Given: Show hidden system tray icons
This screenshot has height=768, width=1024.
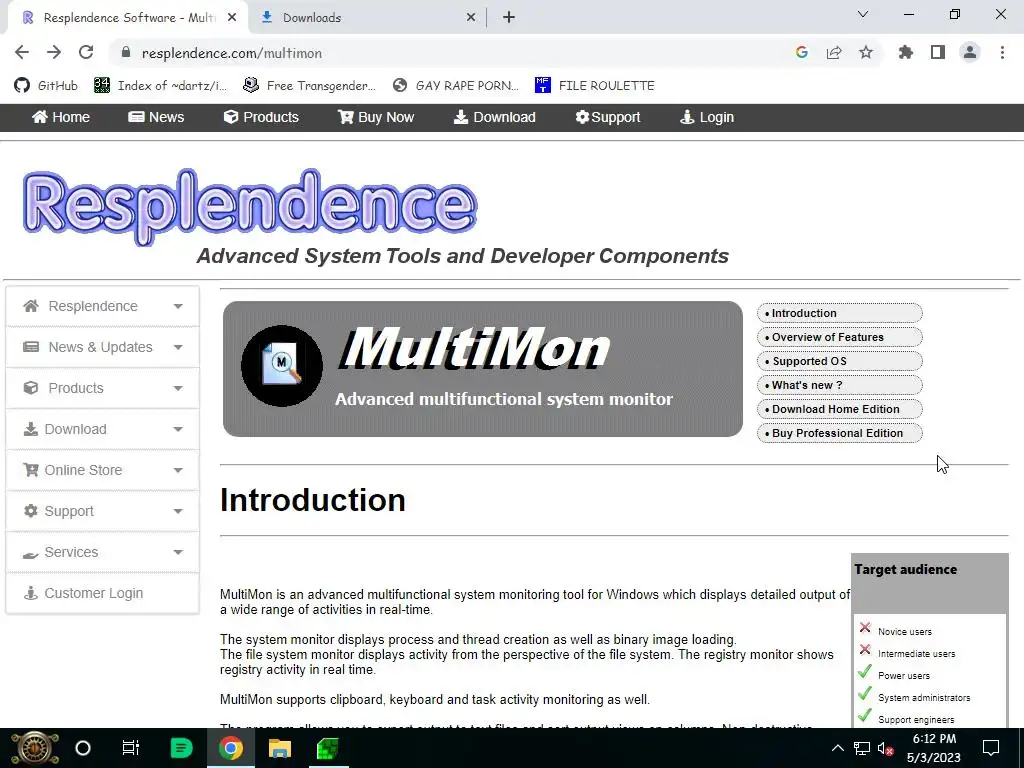Looking at the screenshot, I should point(837,748).
